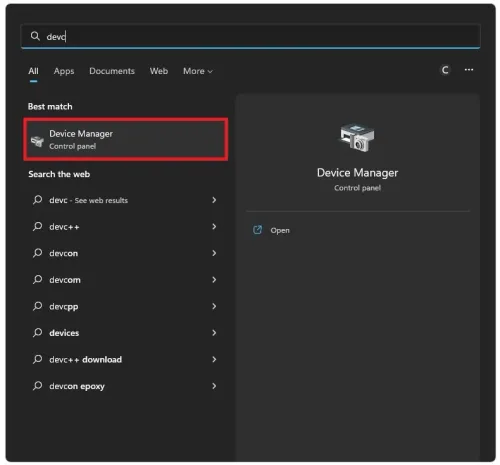Click the search icon beside 'devcom'
This screenshot has height=465, width=500.
coord(37,279)
